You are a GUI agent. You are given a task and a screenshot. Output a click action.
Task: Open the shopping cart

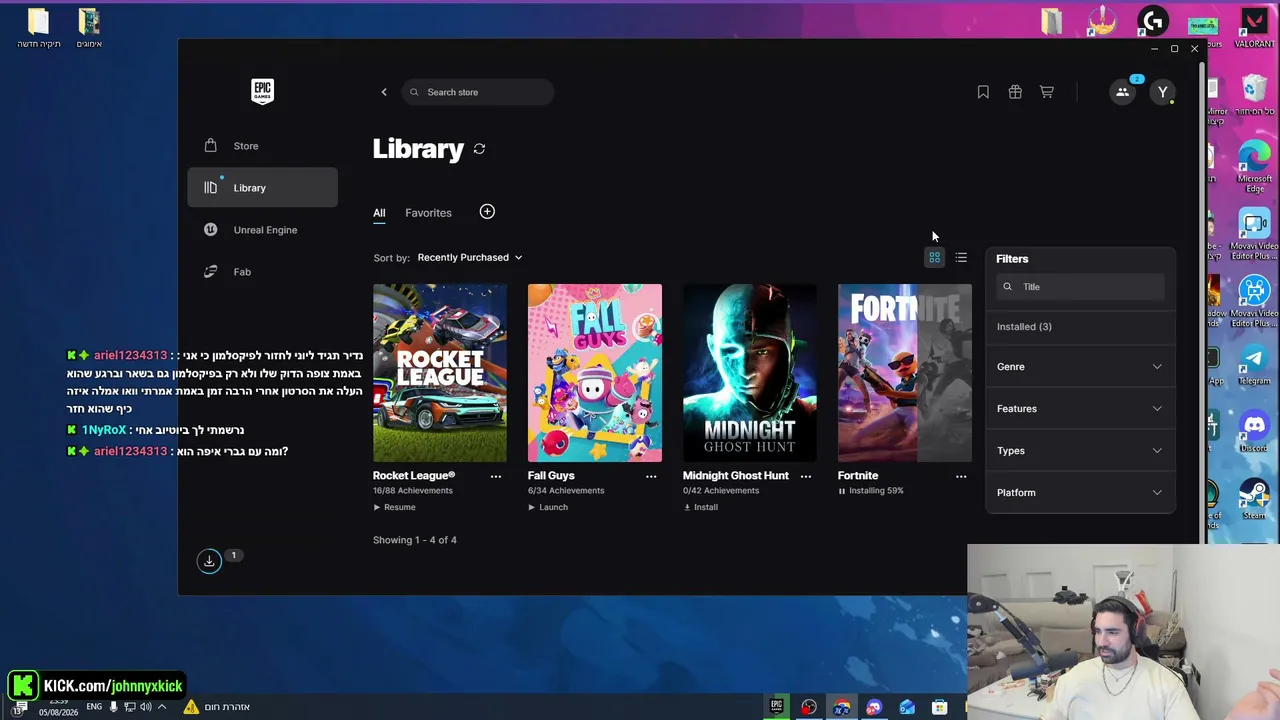(1047, 92)
